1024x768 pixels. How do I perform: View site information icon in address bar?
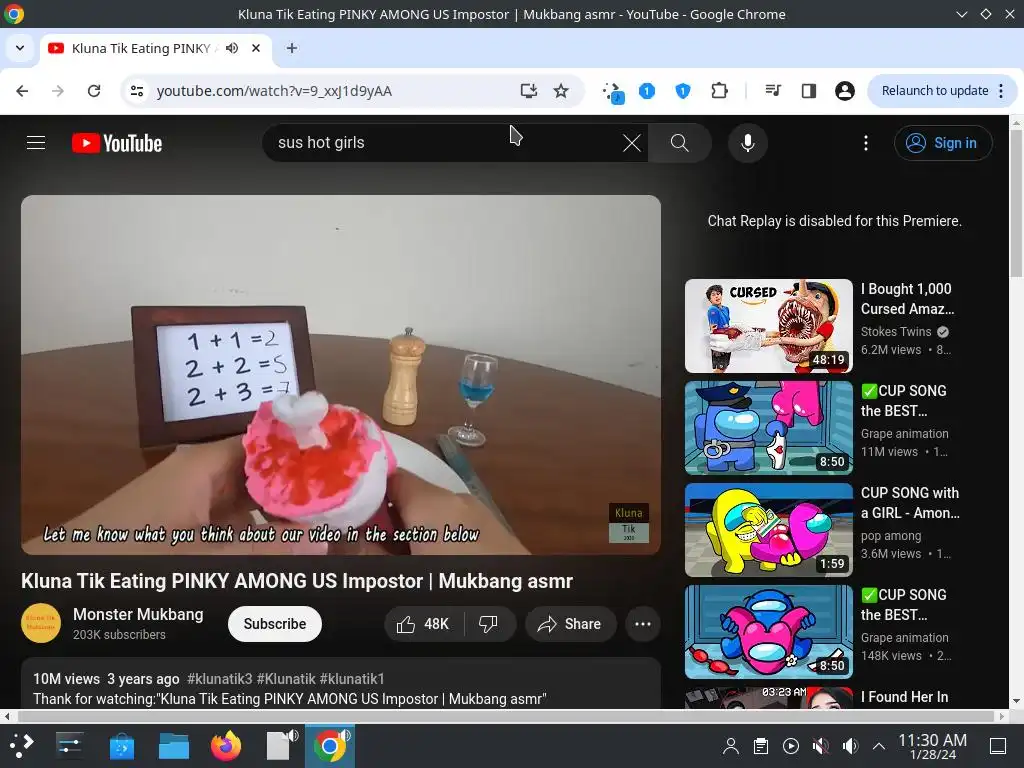pos(136,91)
